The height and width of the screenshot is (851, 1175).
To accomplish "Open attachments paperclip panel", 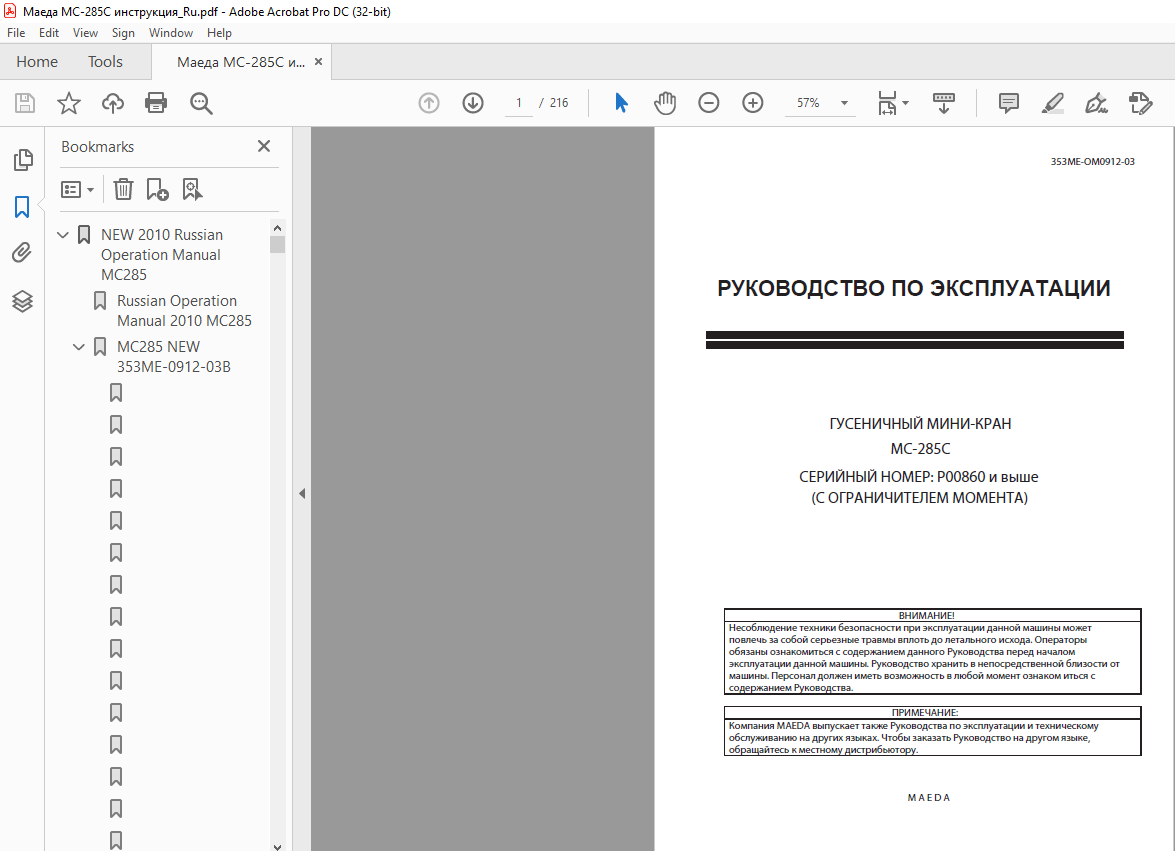I will tap(22, 252).
